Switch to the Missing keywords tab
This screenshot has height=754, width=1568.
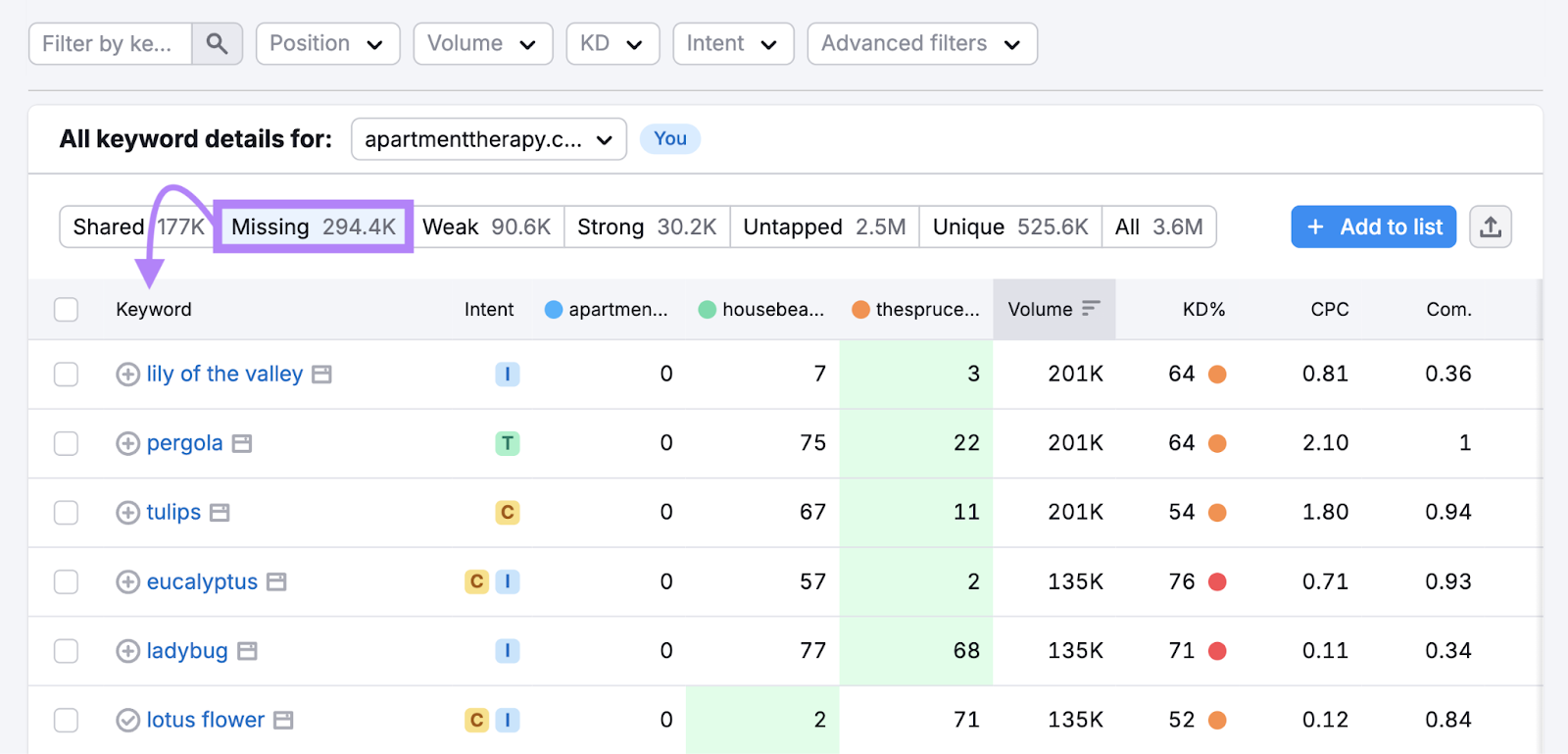314,227
